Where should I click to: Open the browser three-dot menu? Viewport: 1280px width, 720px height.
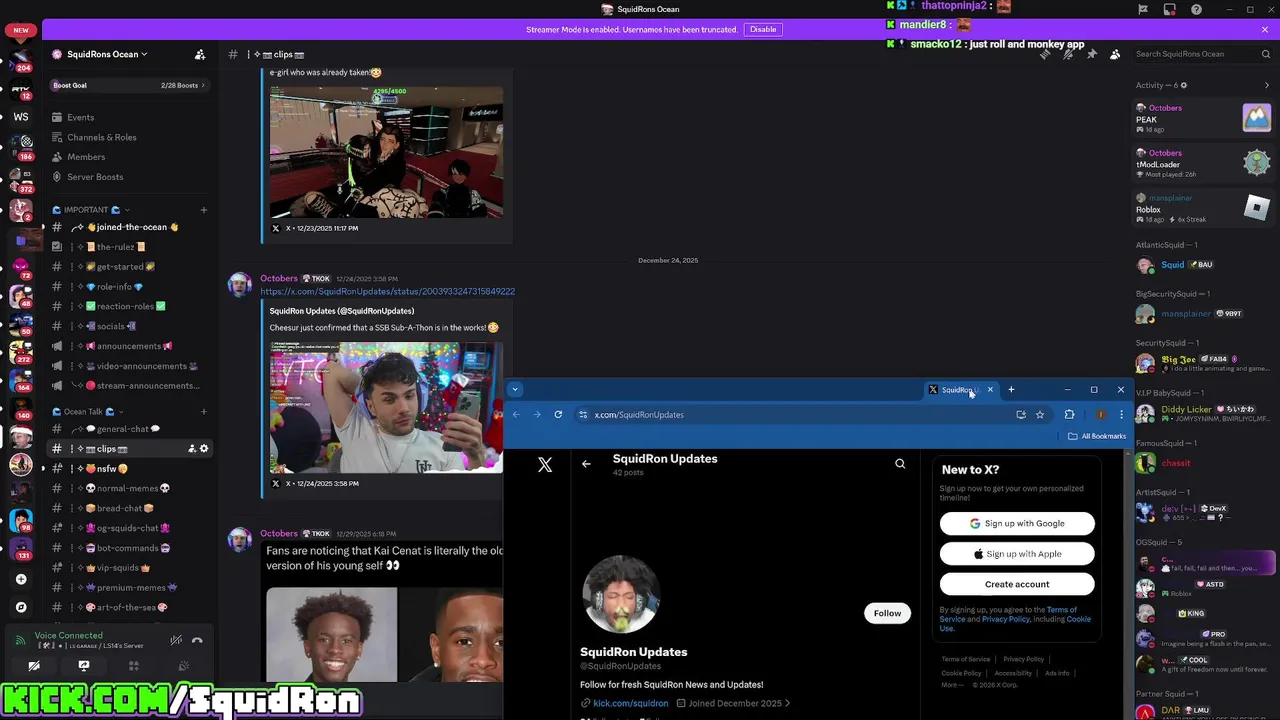[1121, 414]
